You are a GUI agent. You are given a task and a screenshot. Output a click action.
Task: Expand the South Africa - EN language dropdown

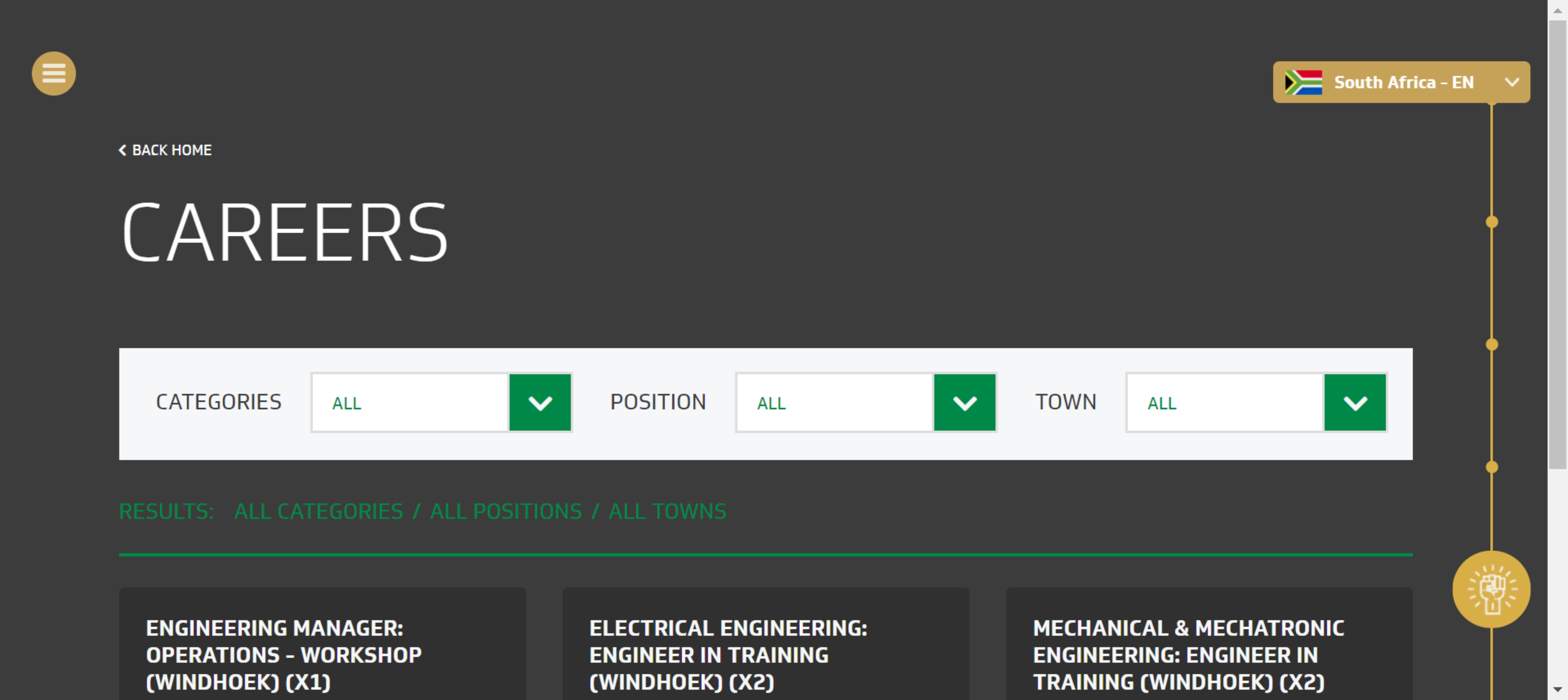[x=1402, y=82]
